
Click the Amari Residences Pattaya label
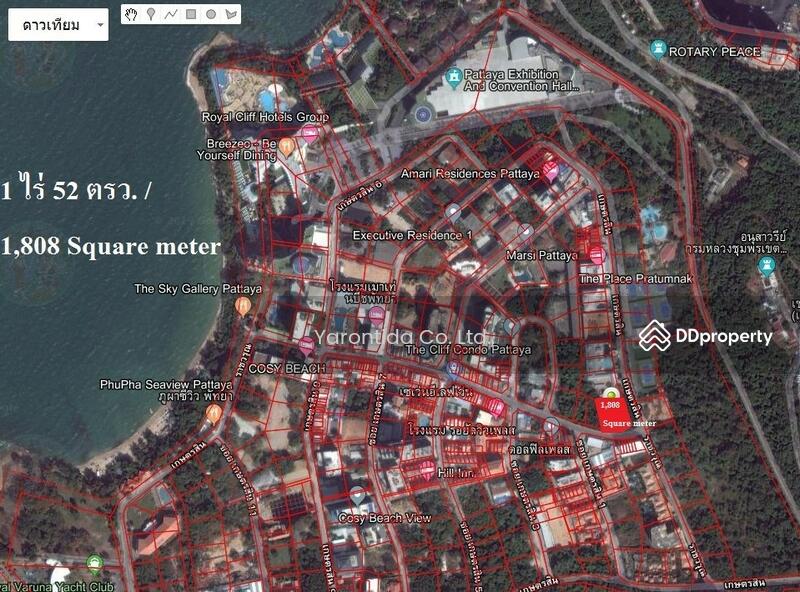coord(470,174)
